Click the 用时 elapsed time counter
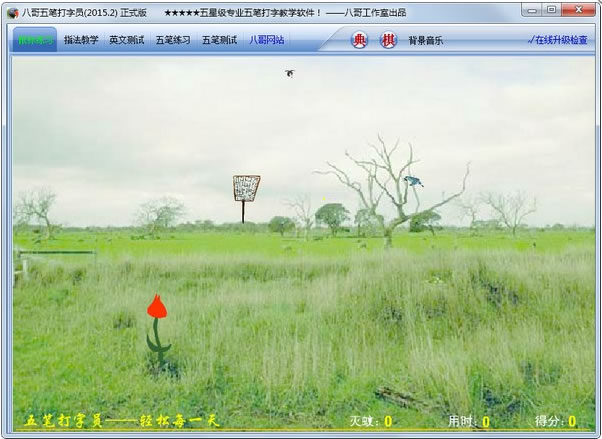 [x=468, y=422]
